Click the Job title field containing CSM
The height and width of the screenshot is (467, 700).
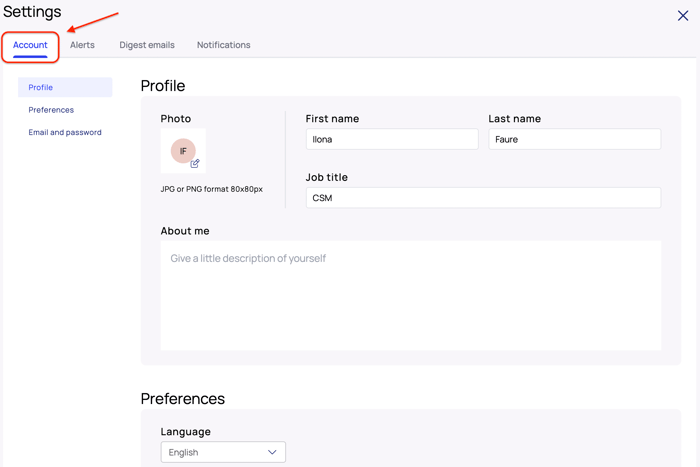[x=482, y=198]
